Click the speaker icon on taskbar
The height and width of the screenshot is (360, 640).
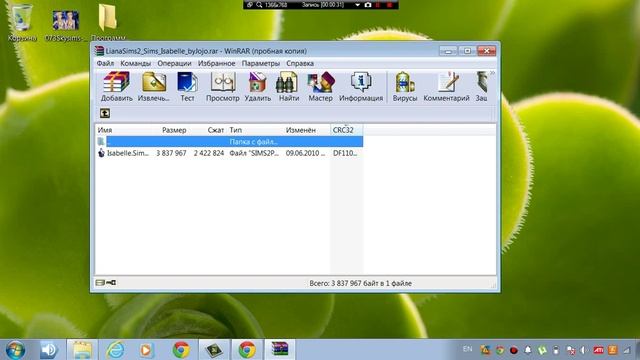coord(49,350)
